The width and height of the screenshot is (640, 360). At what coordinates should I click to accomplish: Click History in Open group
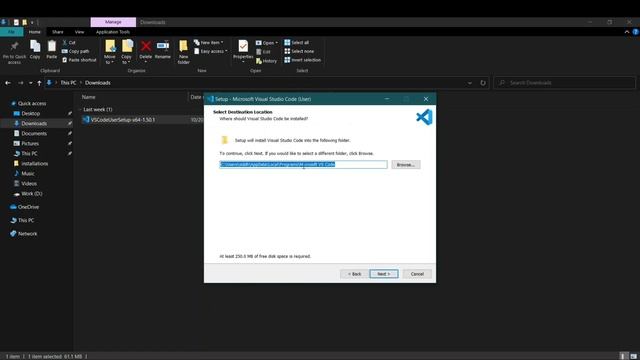(266, 61)
